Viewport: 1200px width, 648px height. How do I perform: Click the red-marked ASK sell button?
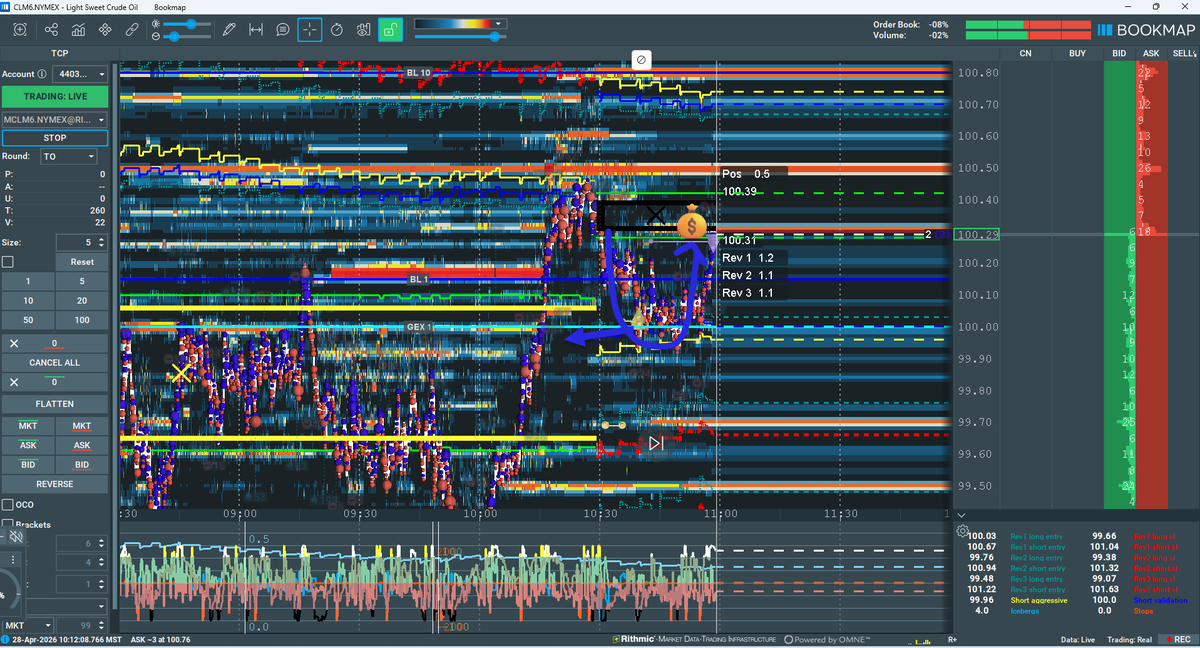tap(82, 446)
